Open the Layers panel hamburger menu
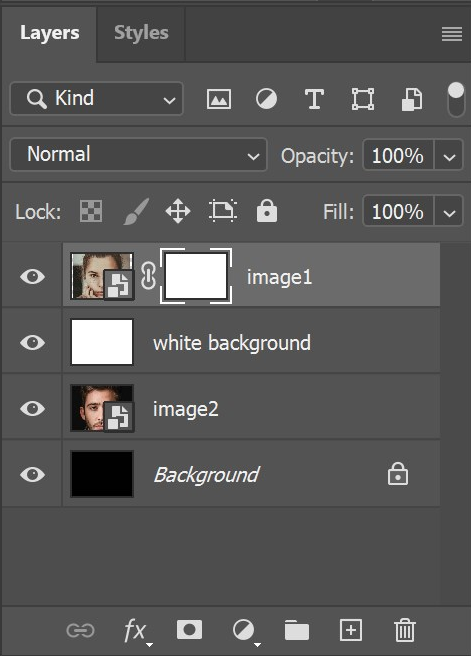The height and width of the screenshot is (656, 471). click(x=452, y=33)
